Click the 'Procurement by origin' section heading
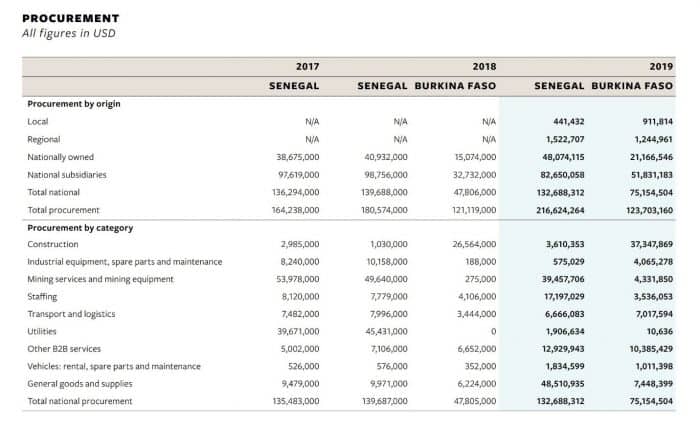 75,104
